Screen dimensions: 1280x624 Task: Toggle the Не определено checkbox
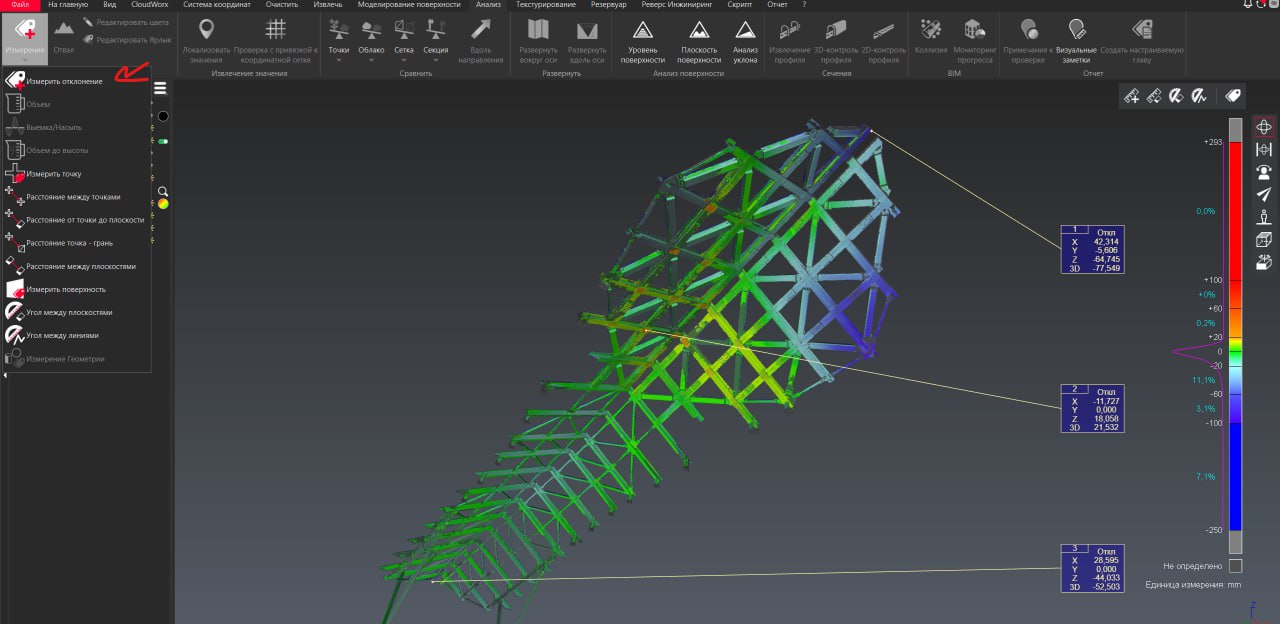(1235, 566)
